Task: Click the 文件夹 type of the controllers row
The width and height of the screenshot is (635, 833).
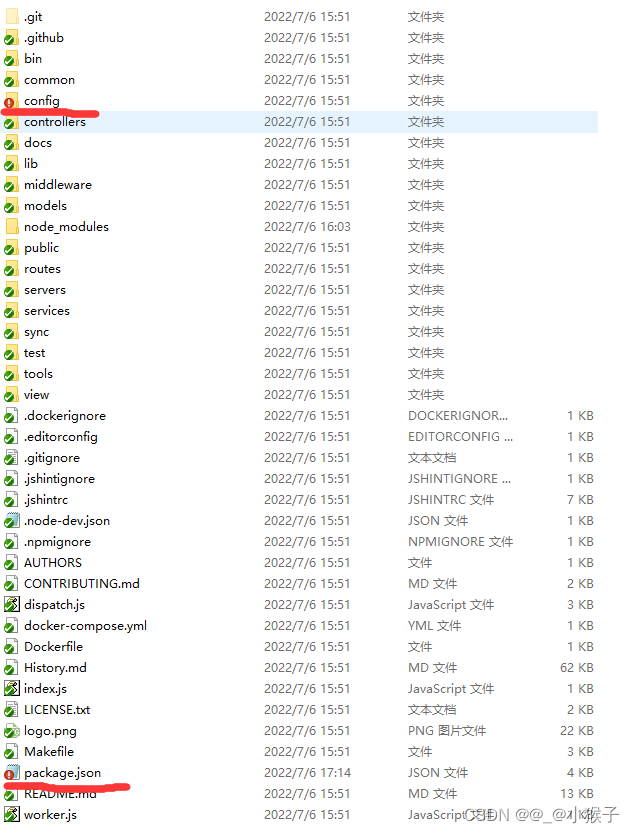Action: point(426,122)
